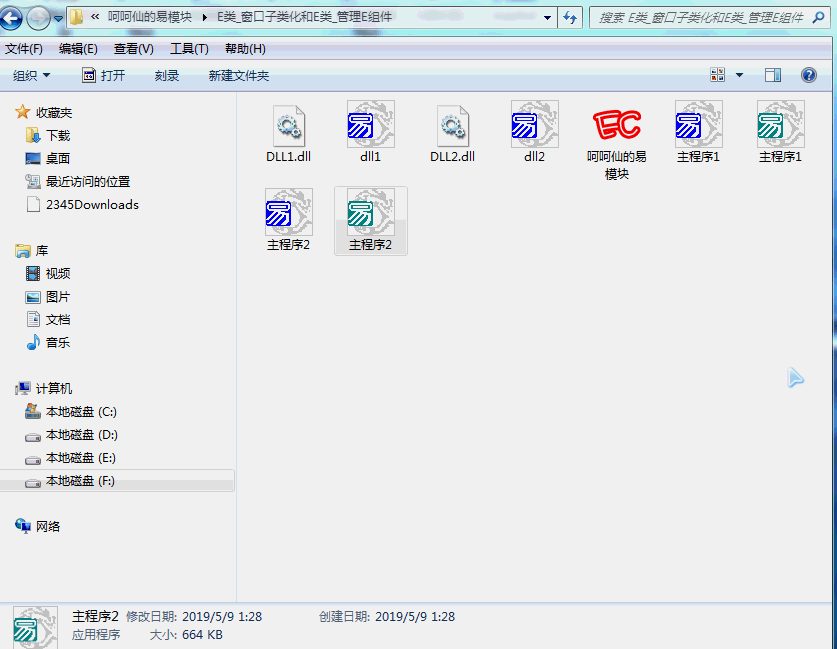Select the DLL2.dll file icon
Screen dimensions: 837x649
[x=452, y=126]
